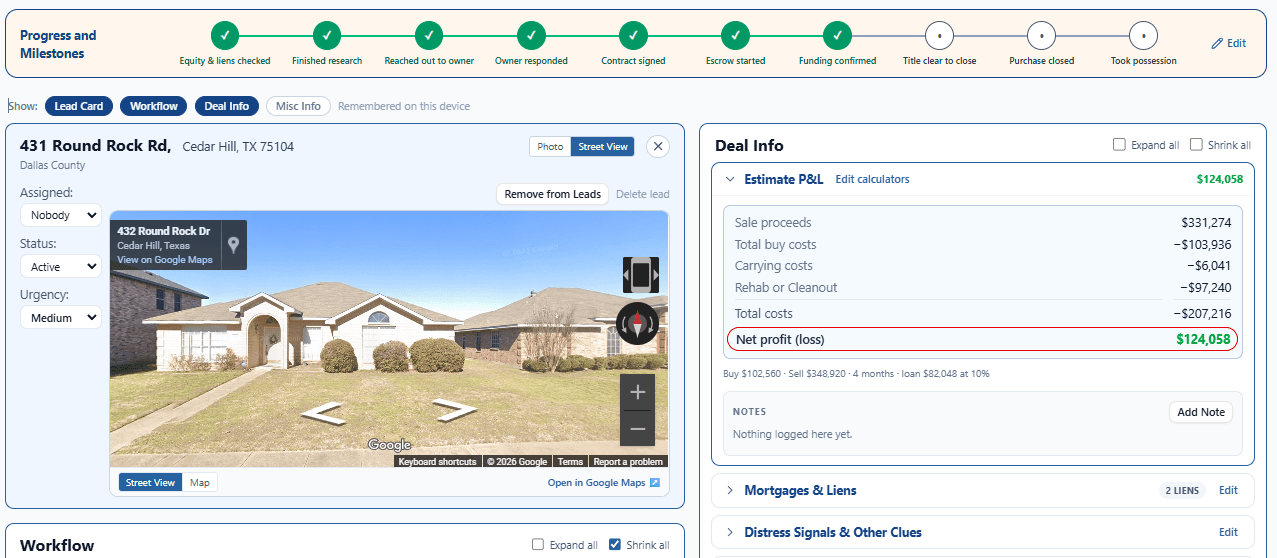
Task: Expand Distress Signals & Other Clues section
Action: click(730, 532)
